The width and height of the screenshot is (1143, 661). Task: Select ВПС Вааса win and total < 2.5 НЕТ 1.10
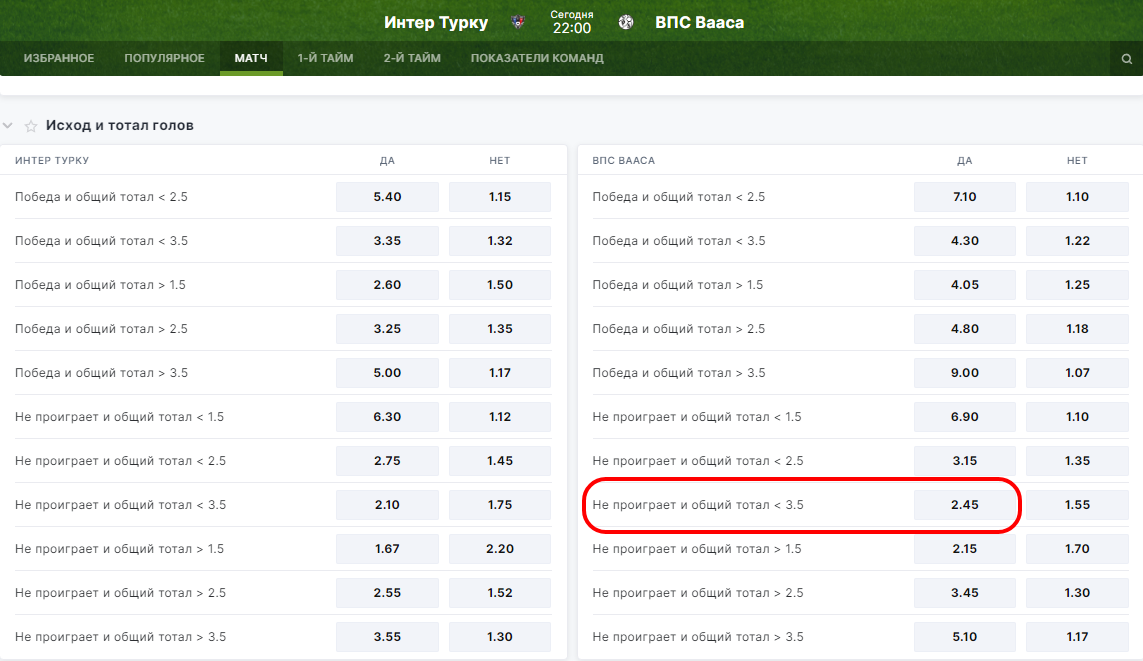click(x=1077, y=197)
